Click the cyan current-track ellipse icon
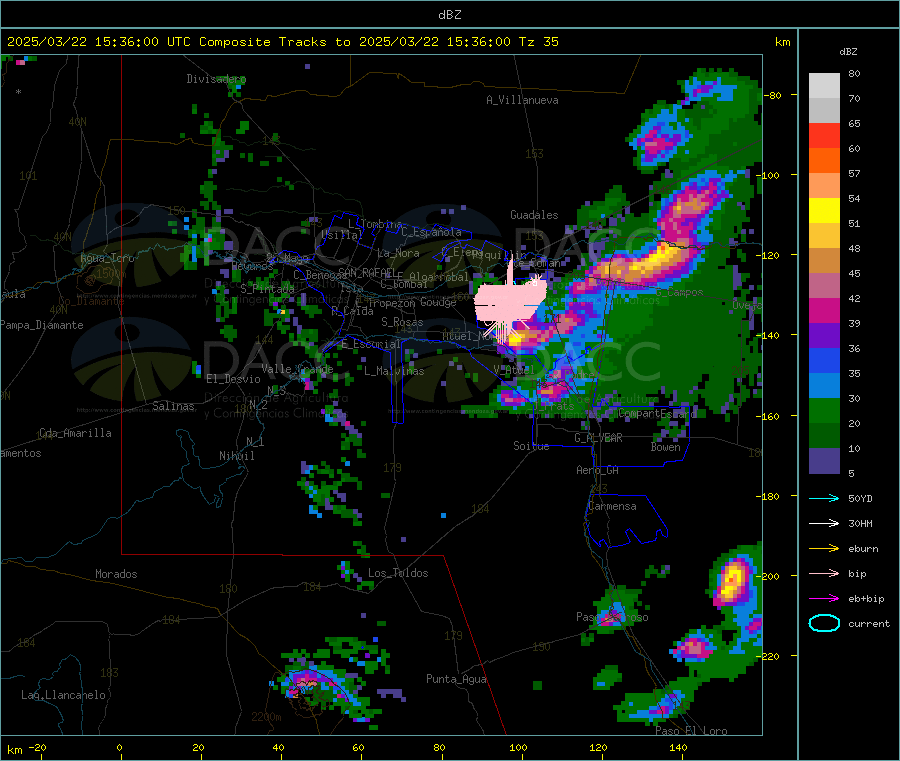This screenshot has height=761, width=900. click(824, 623)
